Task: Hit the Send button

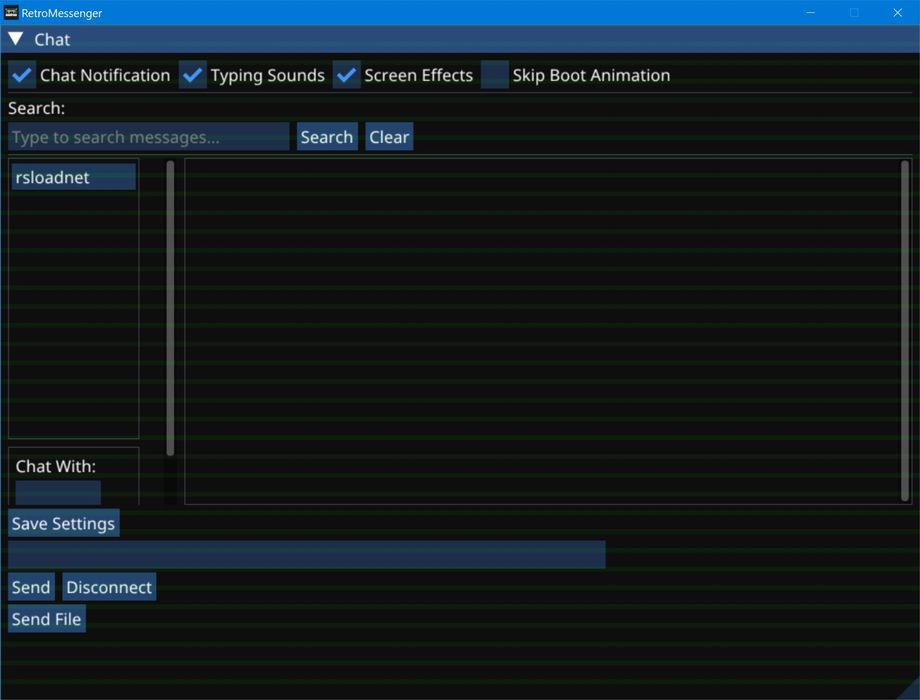Action: pos(31,587)
